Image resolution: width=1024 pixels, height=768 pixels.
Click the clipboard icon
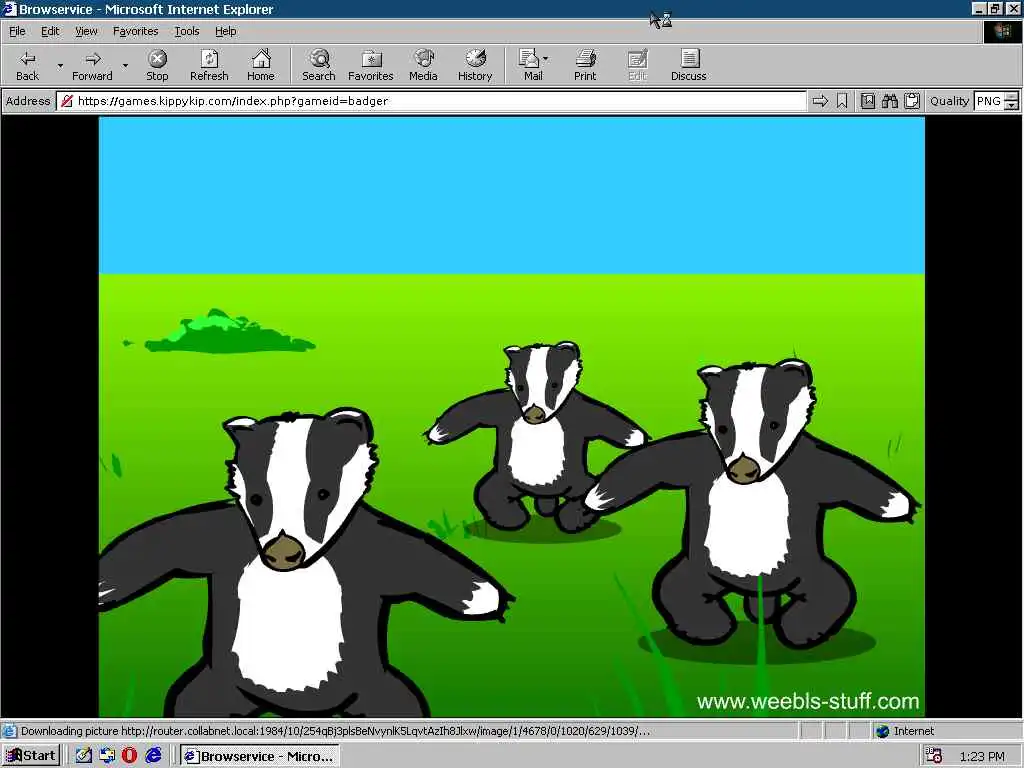point(912,101)
